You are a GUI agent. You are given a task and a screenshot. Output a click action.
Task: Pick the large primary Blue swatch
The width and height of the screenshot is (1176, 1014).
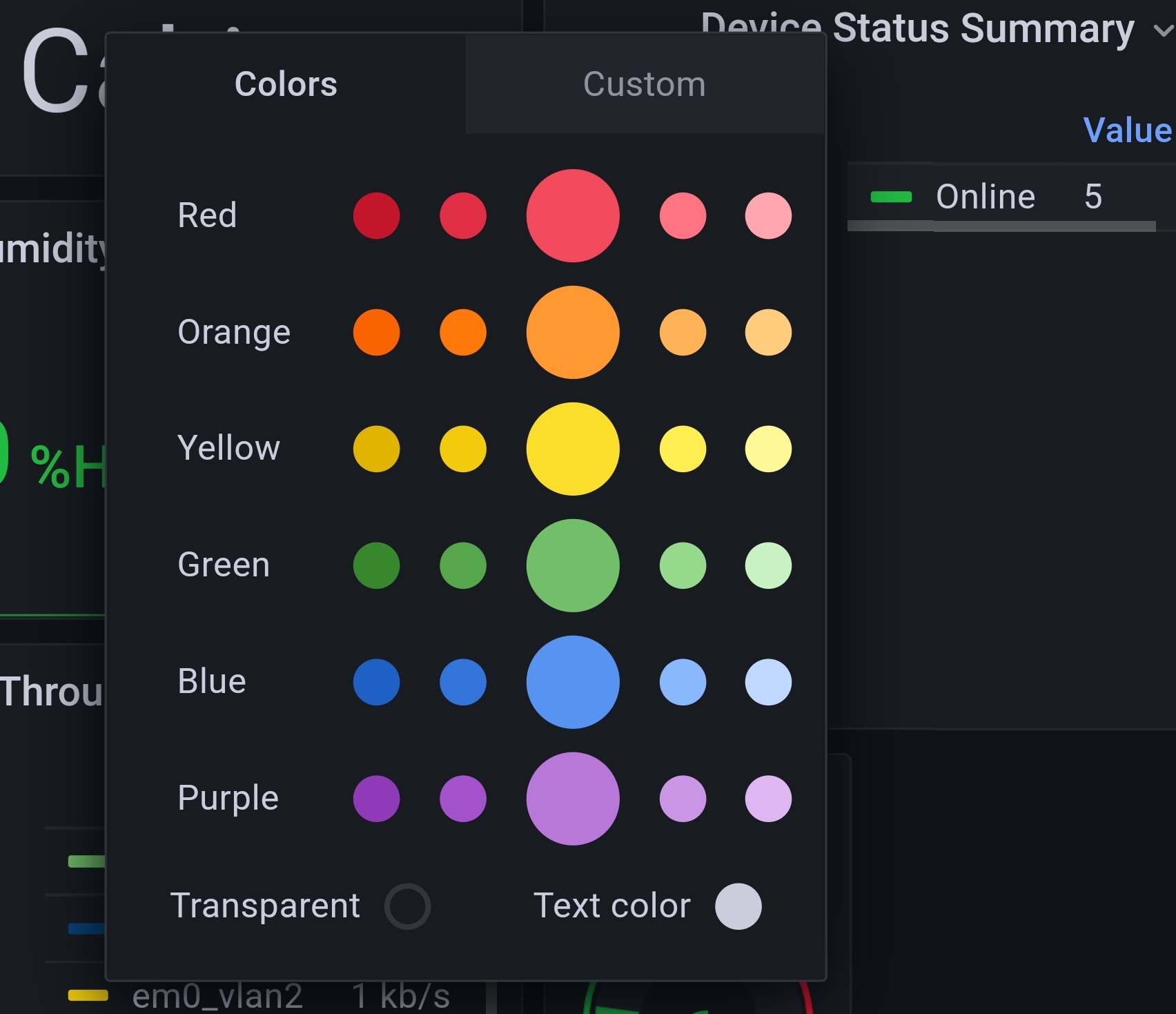coord(572,682)
